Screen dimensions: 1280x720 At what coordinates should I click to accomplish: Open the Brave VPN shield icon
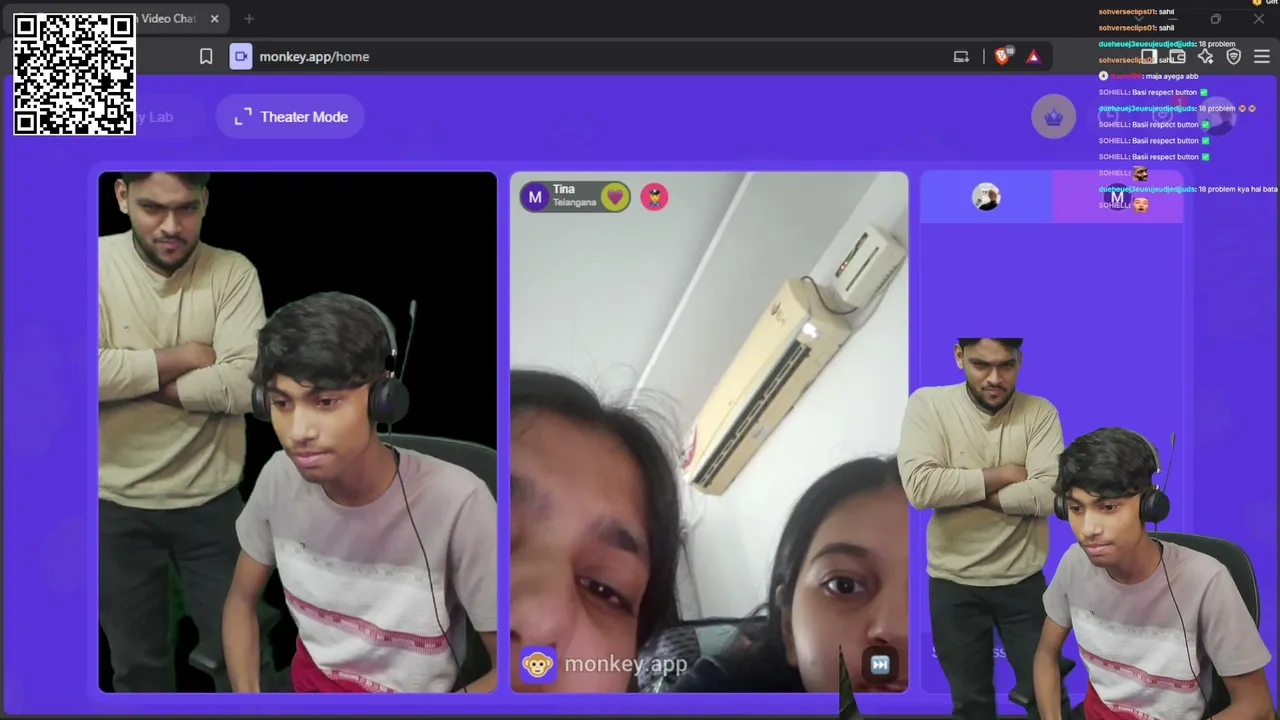(1233, 57)
